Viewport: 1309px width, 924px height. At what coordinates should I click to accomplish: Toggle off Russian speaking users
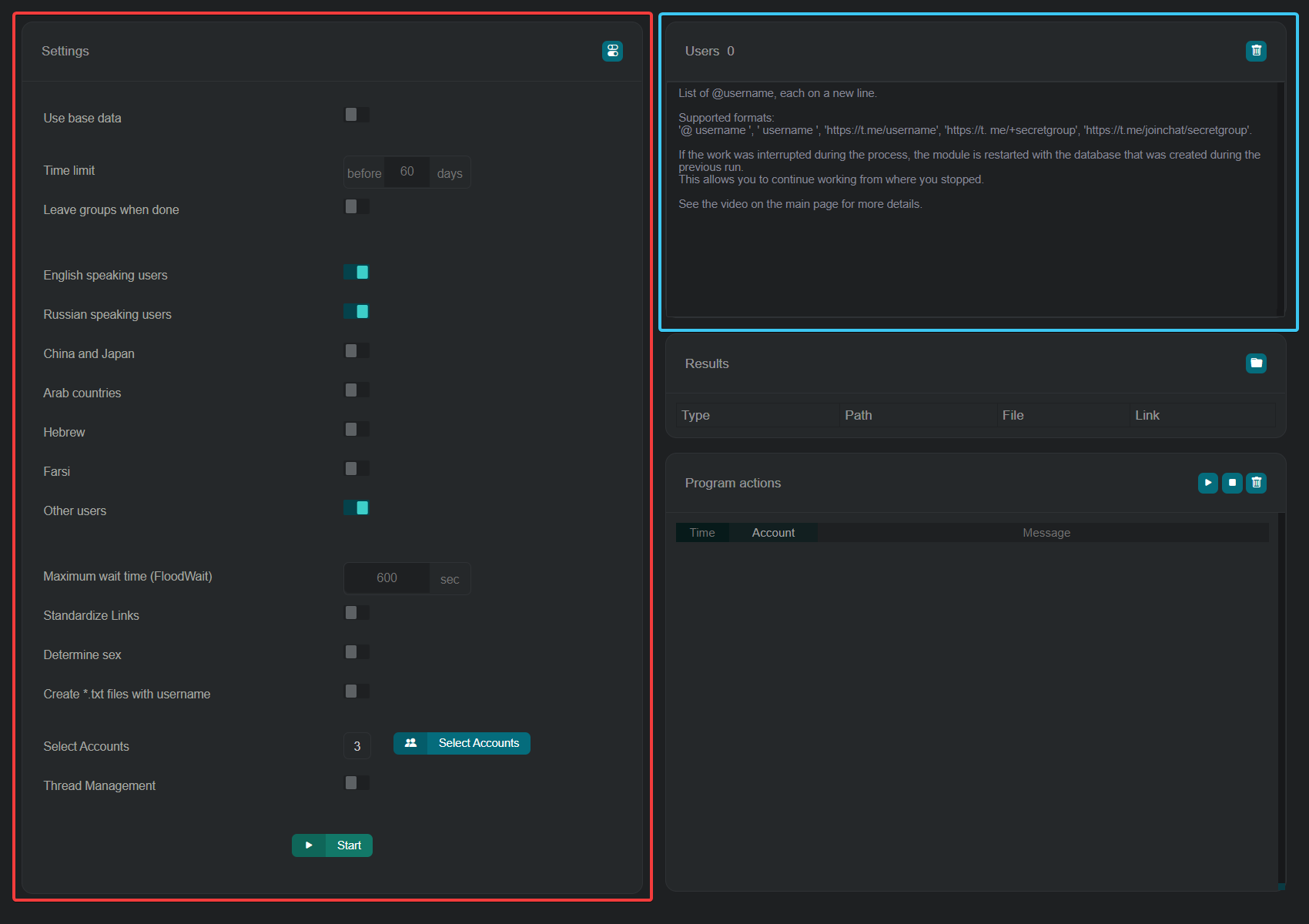click(x=357, y=312)
